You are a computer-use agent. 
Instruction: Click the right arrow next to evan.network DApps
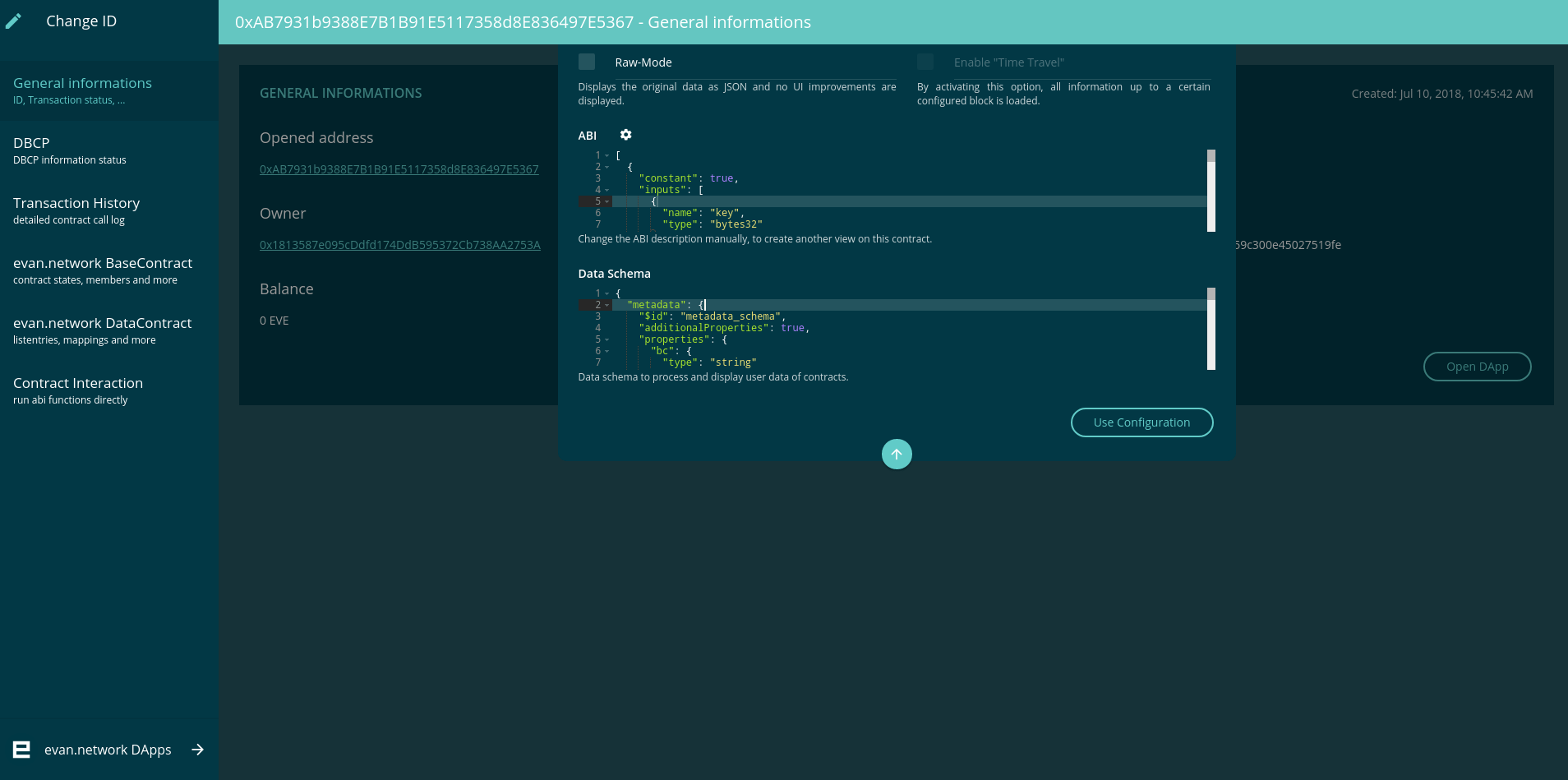(x=197, y=750)
